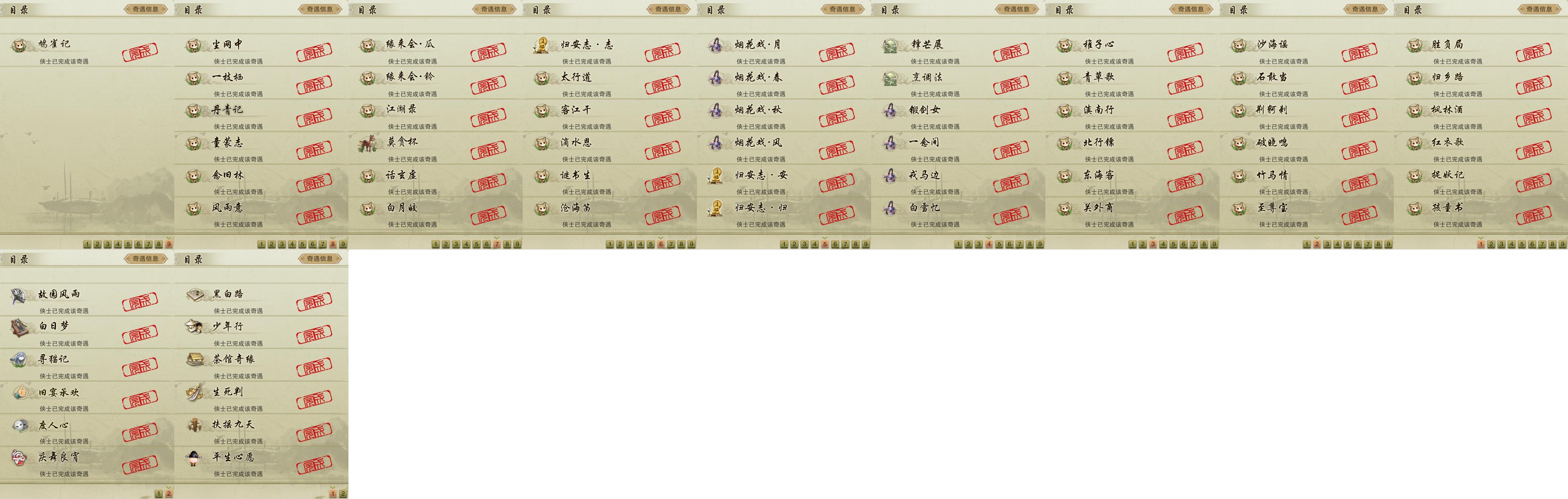Click the straw hat icon for 少年行

[194, 327]
